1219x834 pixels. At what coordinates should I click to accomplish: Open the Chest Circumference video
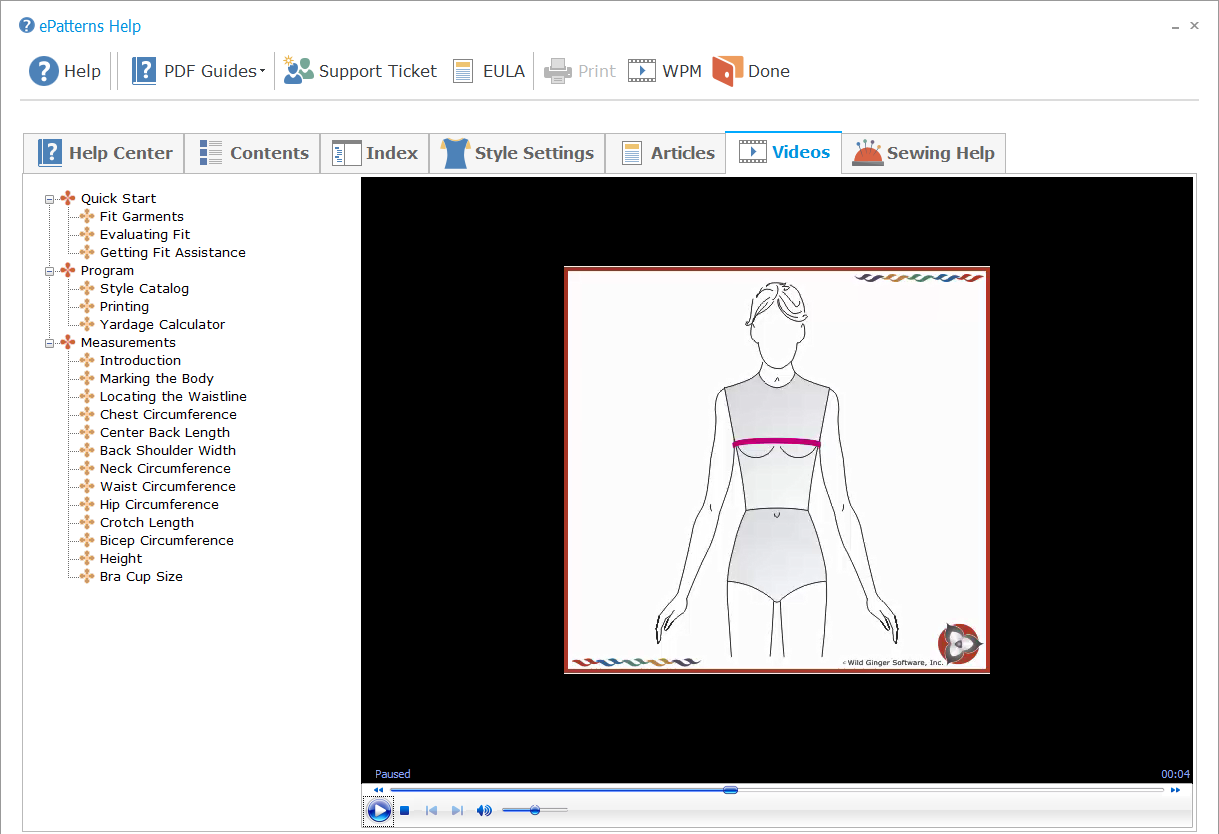coord(168,415)
